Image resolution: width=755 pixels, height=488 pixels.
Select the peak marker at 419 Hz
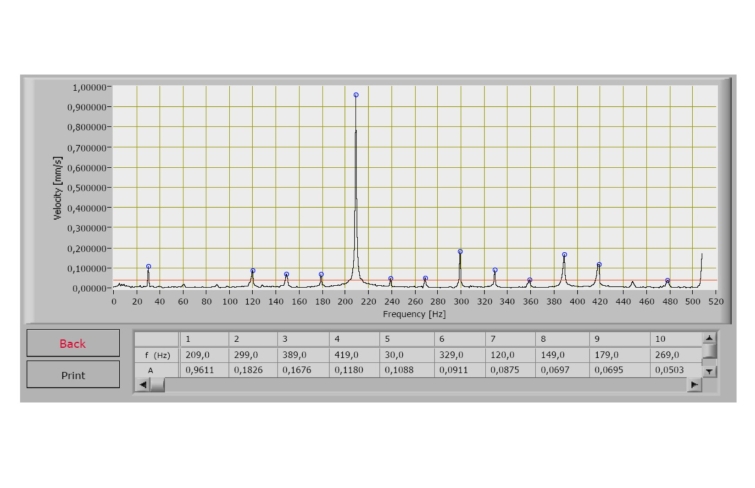click(599, 264)
